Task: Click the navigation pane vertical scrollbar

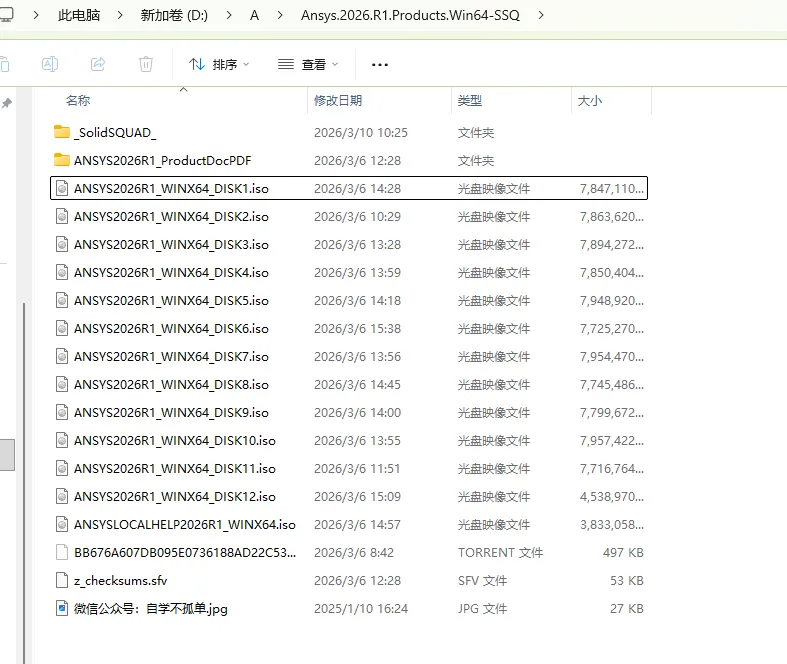Action: [24, 482]
